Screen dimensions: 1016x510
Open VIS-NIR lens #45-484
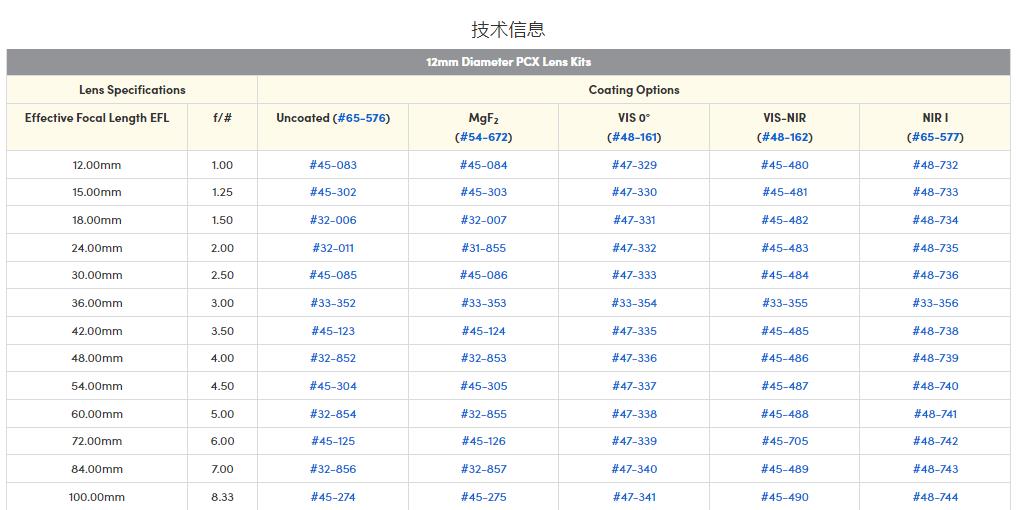coord(785,275)
